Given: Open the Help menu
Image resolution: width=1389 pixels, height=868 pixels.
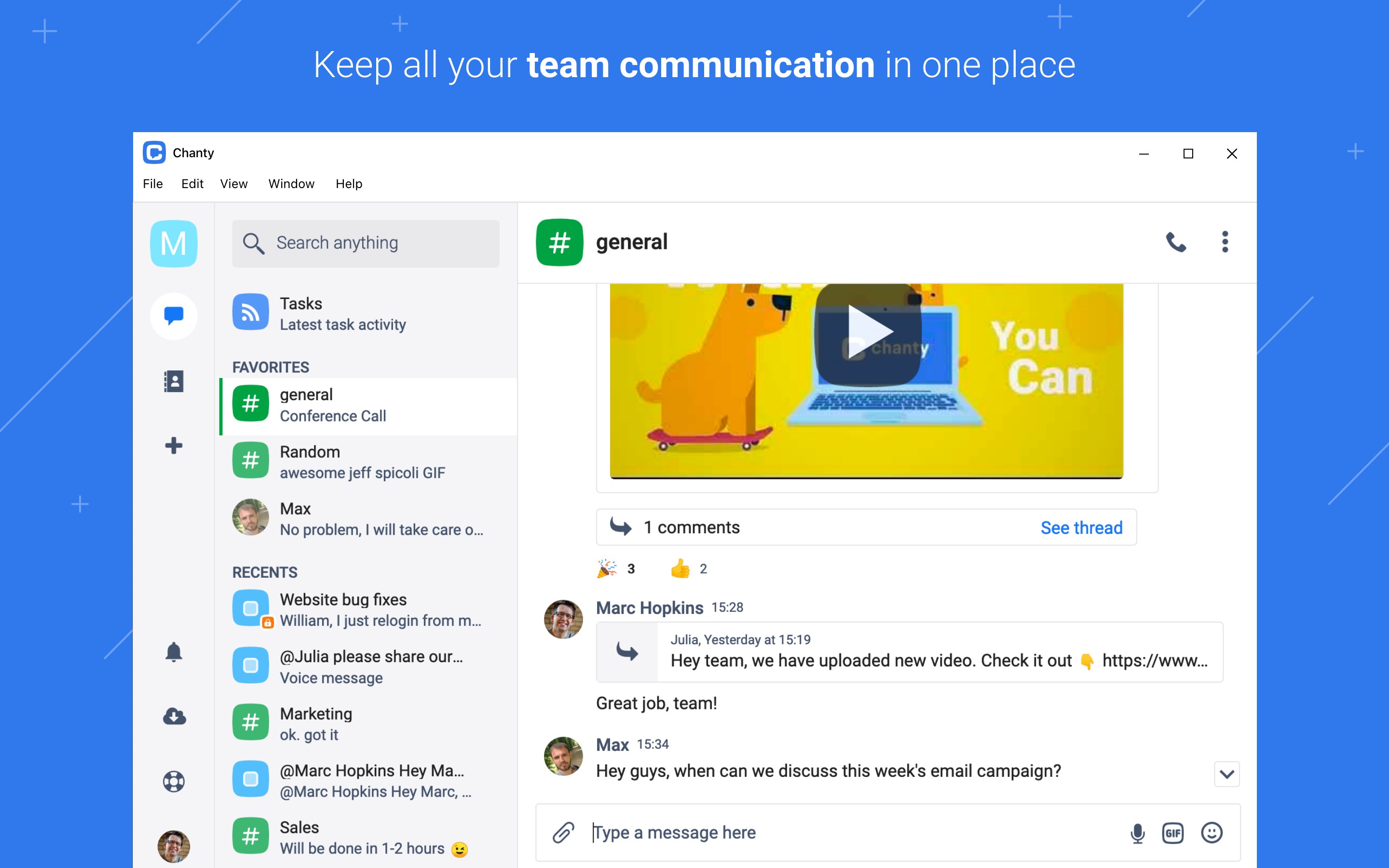Looking at the screenshot, I should (x=348, y=184).
